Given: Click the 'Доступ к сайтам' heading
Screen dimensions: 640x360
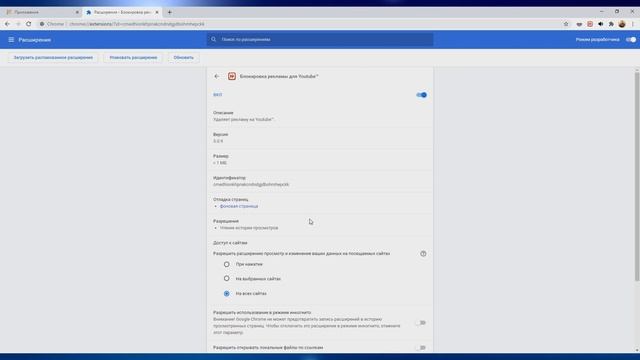Looking at the screenshot, I should (x=230, y=243).
